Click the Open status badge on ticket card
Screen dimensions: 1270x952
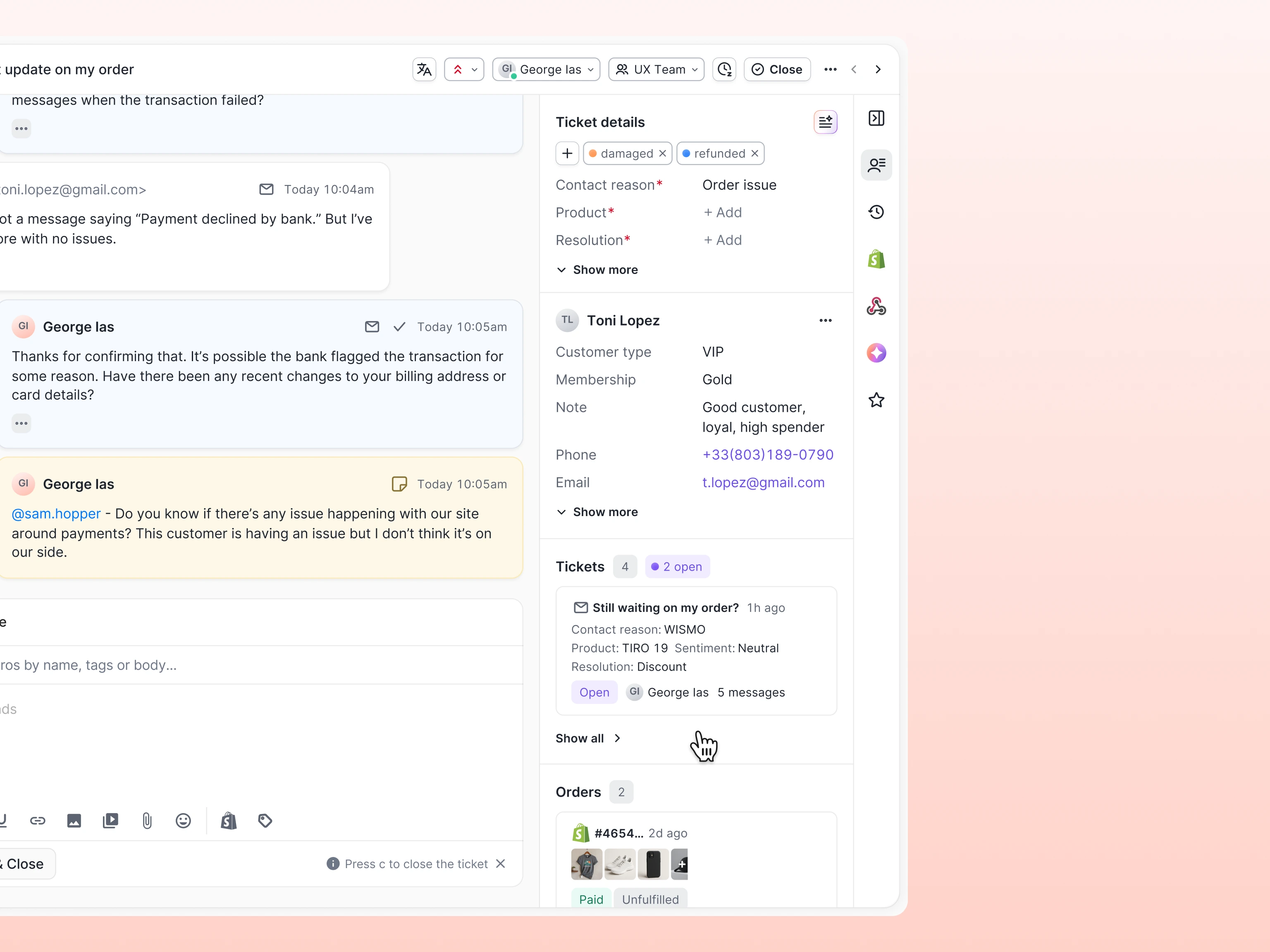(594, 693)
